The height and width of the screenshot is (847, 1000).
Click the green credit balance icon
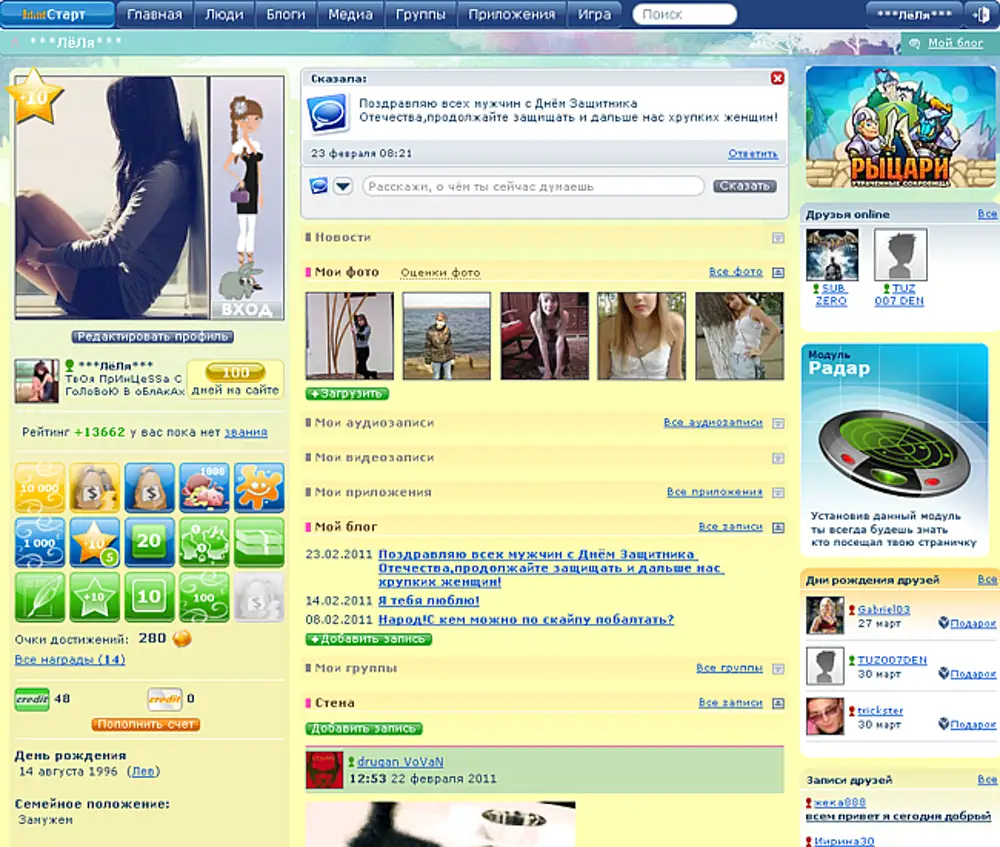click(31, 699)
